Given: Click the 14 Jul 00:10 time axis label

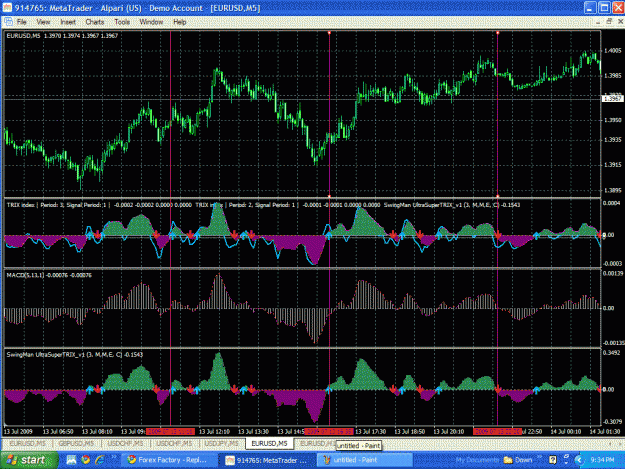Looking at the screenshot, I should [566, 432].
